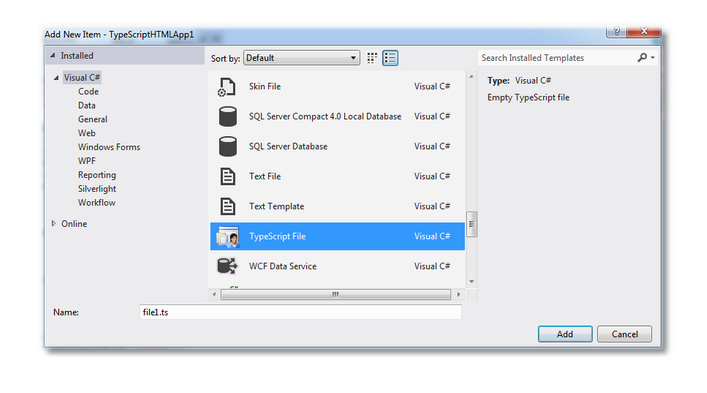Viewport: 707px width, 393px height.
Task: Select the WCF Data Service label
Action: point(283,266)
